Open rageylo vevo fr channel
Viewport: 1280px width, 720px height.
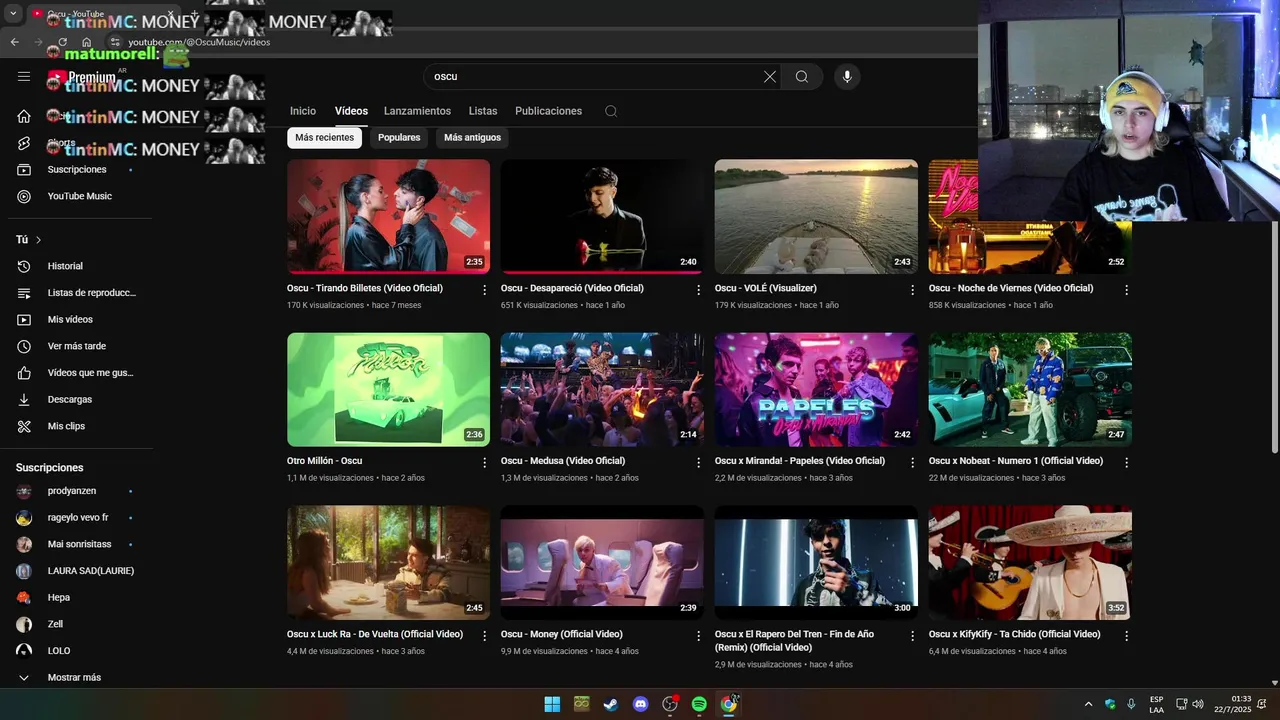tap(77, 518)
